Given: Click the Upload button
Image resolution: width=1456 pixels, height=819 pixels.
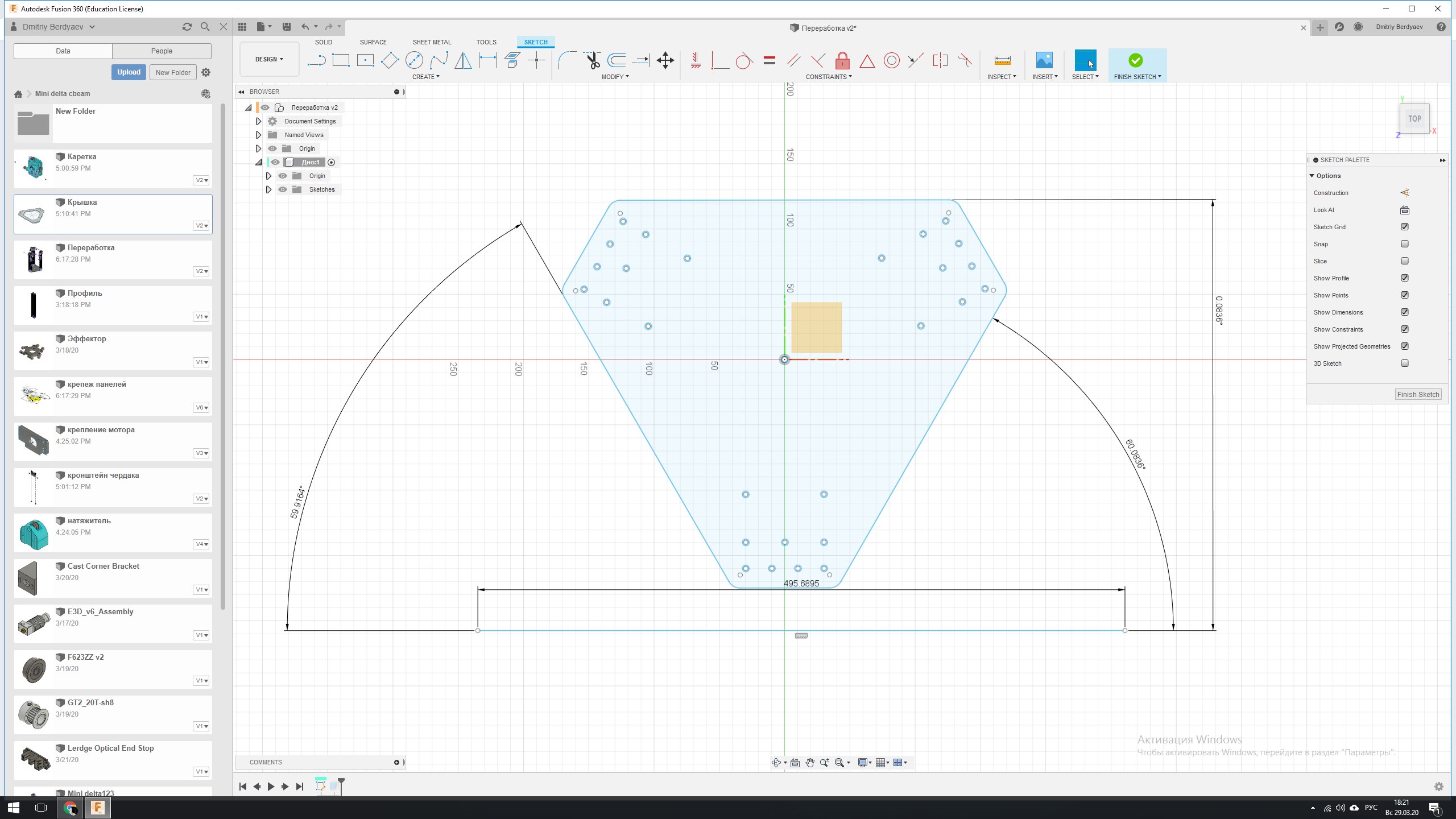Looking at the screenshot, I should [129, 72].
